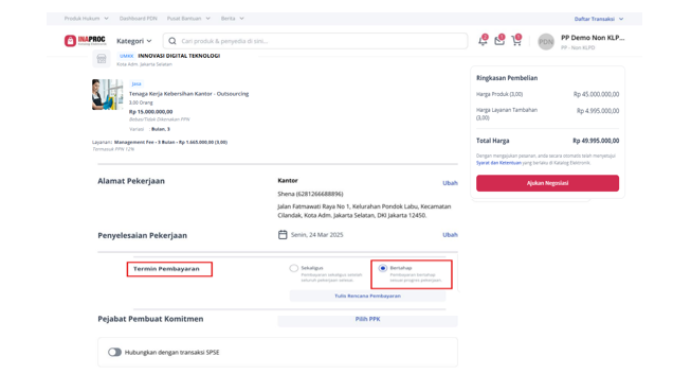
Task: Open the notifications bell icon
Action: pos(482,41)
